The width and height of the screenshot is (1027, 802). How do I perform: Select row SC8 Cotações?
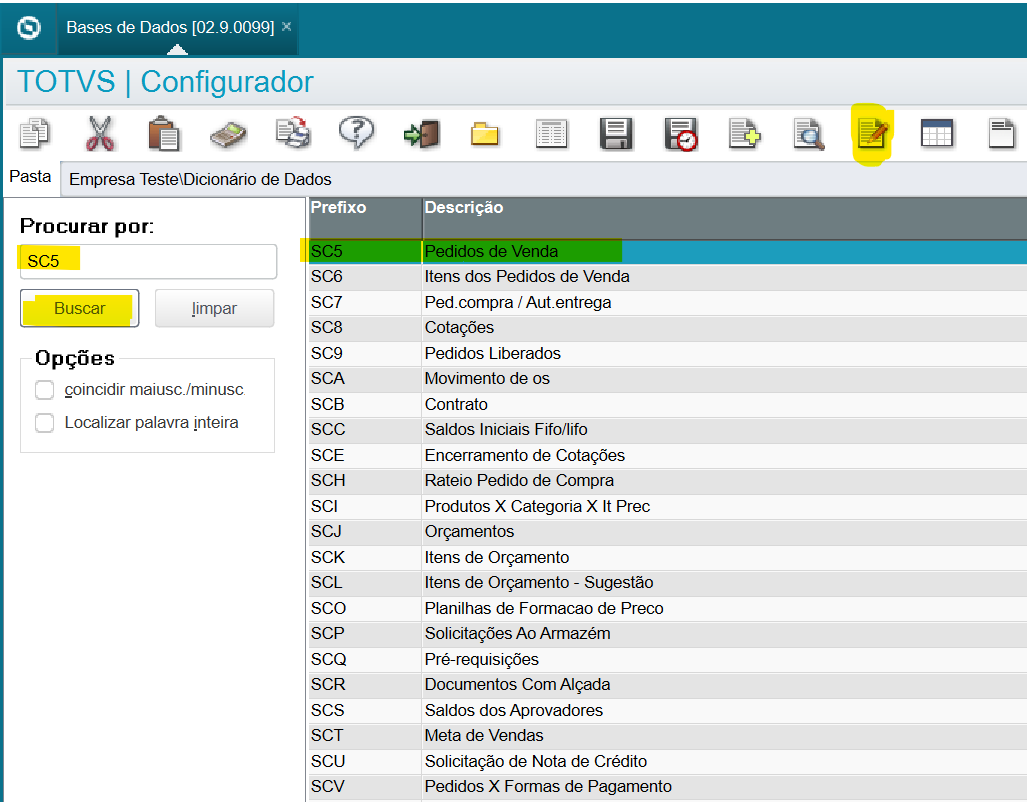[667, 328]
